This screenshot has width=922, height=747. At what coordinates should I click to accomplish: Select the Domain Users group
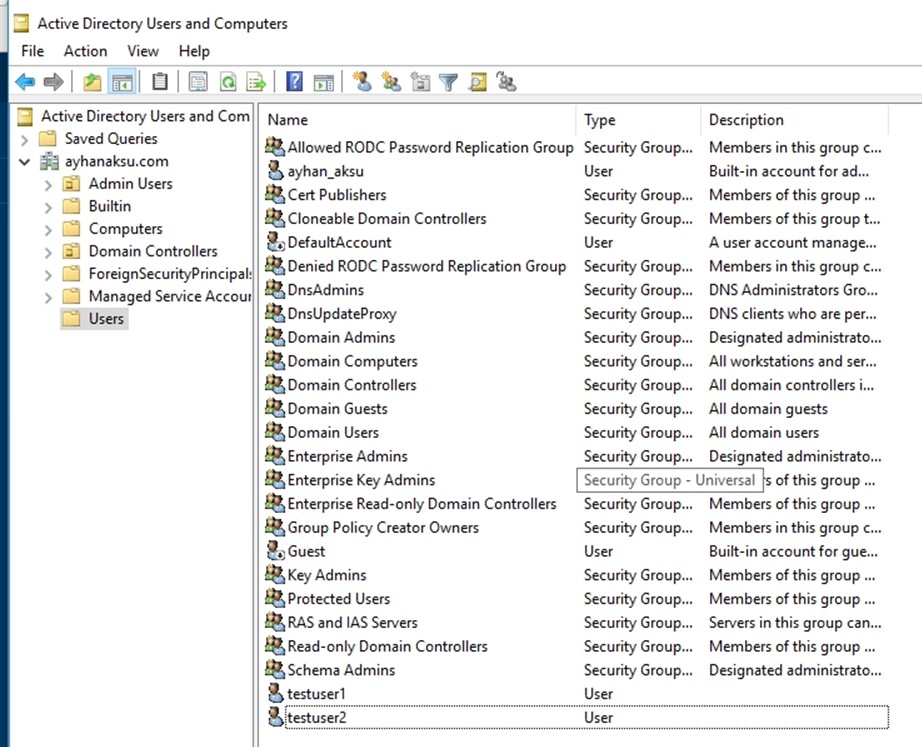tap(333, 432)
